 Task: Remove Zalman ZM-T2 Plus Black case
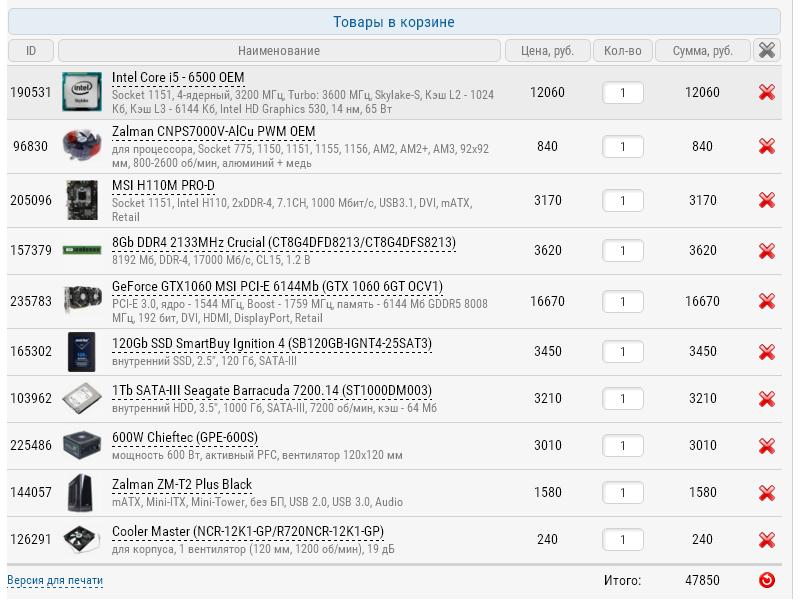pos(766,492)
